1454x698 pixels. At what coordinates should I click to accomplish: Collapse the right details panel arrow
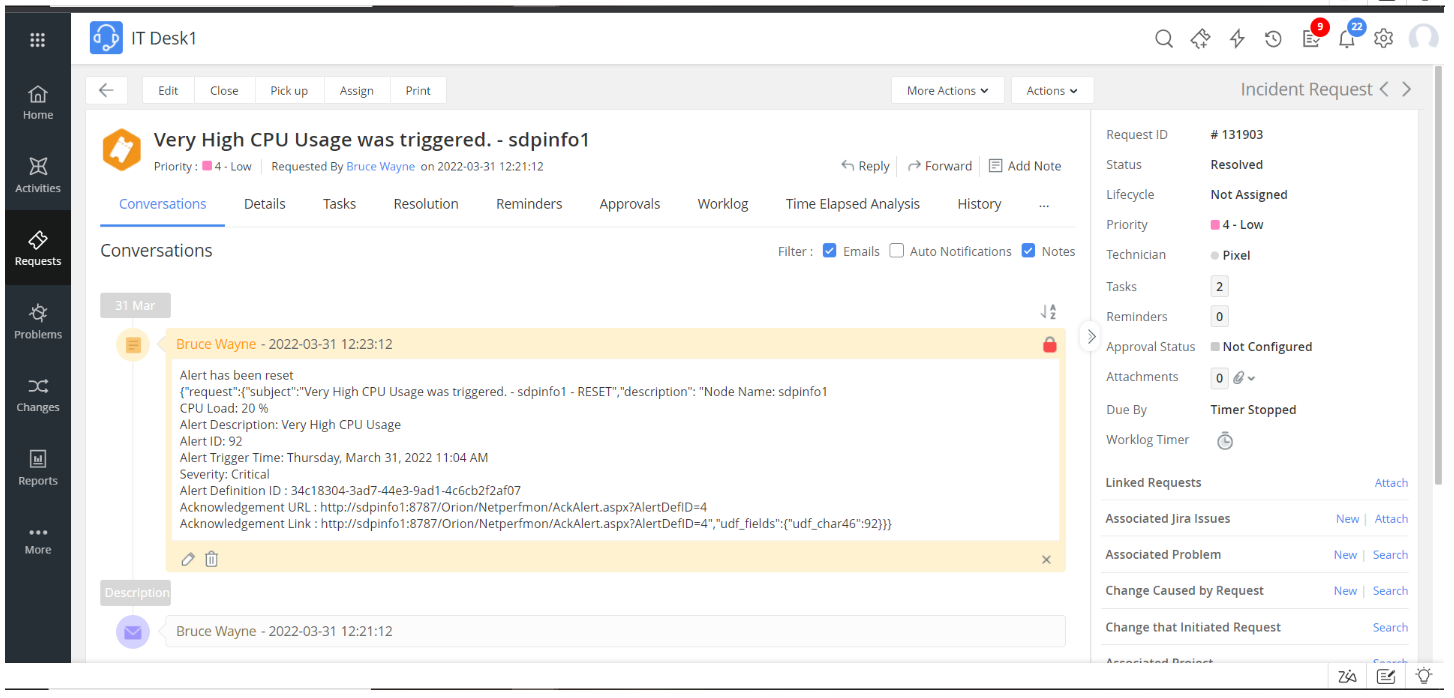(x=1091, y=336)
